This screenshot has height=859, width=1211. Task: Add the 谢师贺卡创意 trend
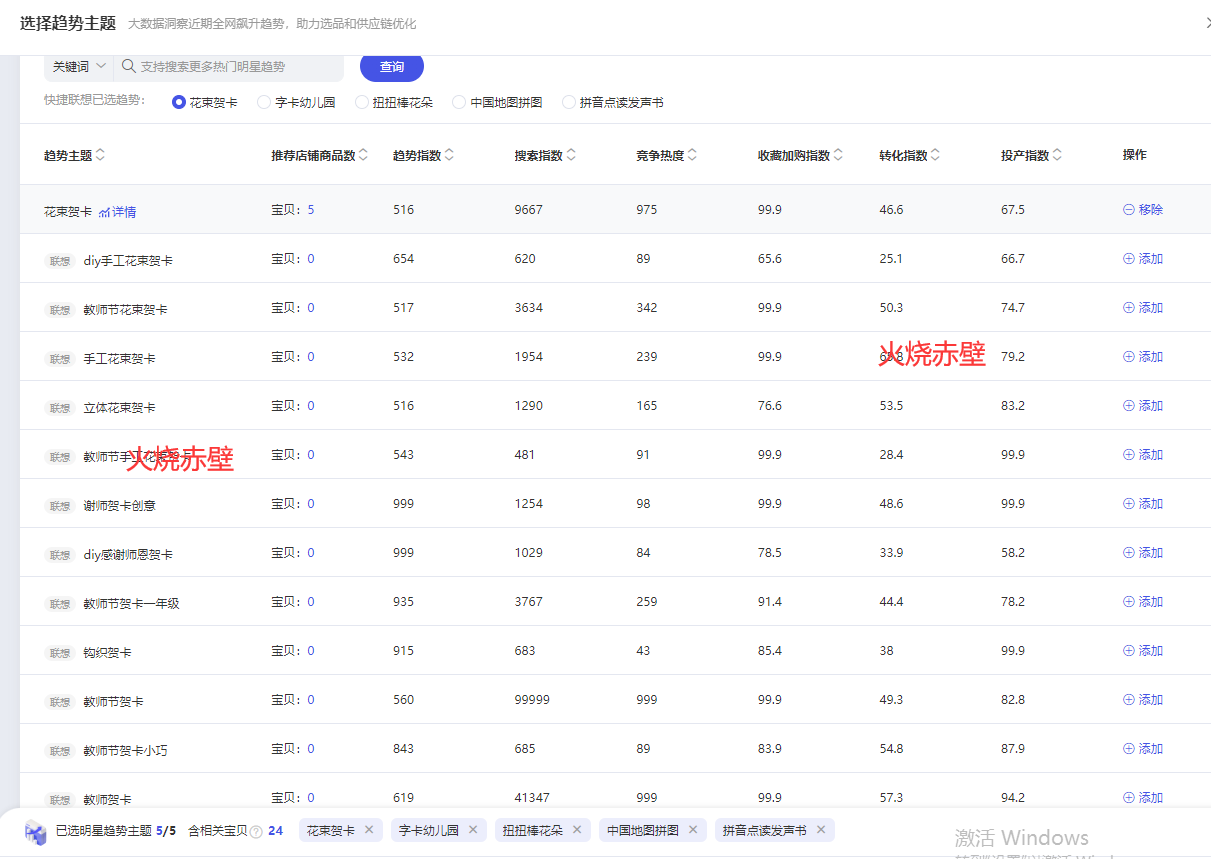point(1143,503)
